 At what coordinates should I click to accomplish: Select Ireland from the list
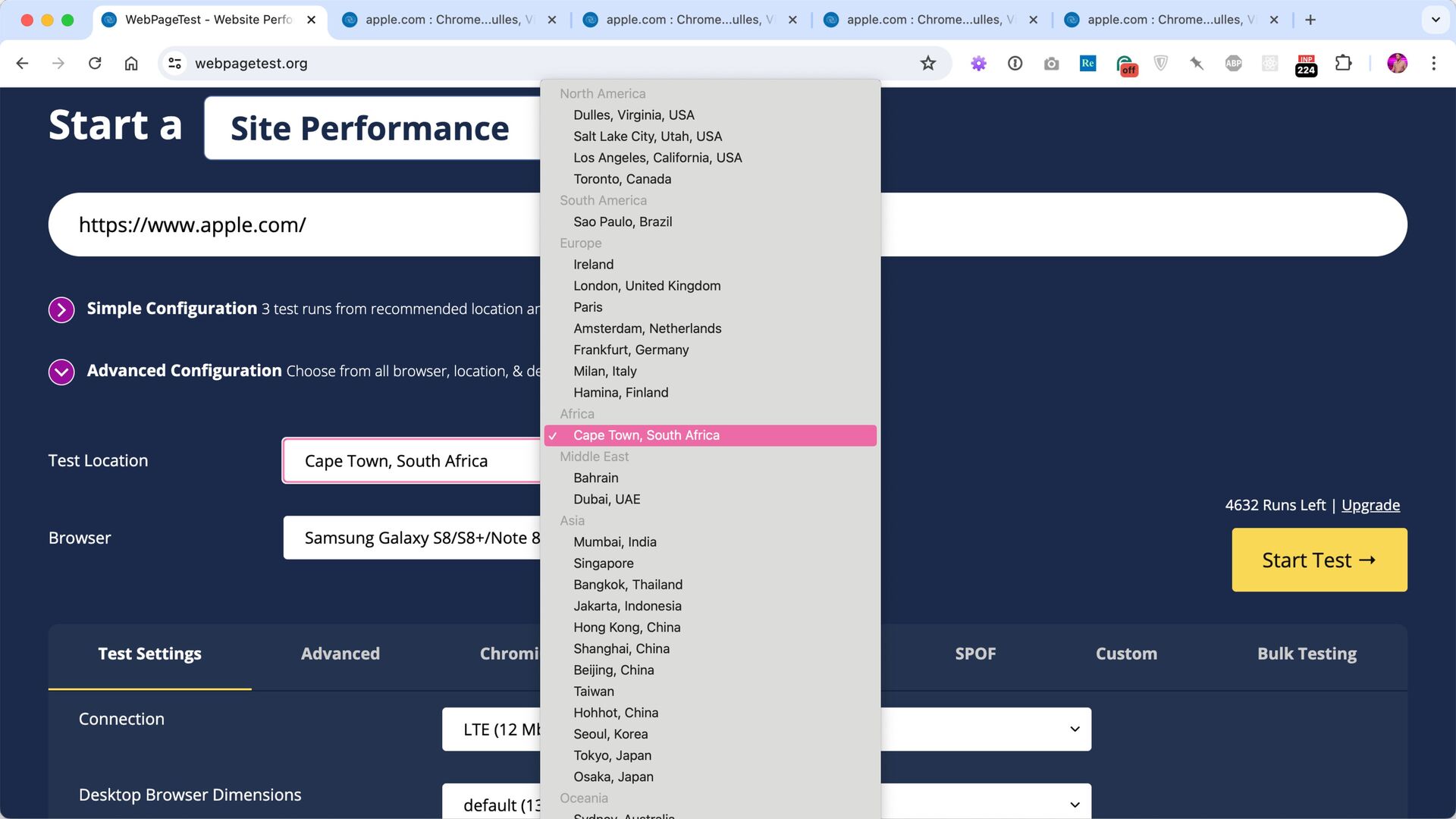coord(711,265)
